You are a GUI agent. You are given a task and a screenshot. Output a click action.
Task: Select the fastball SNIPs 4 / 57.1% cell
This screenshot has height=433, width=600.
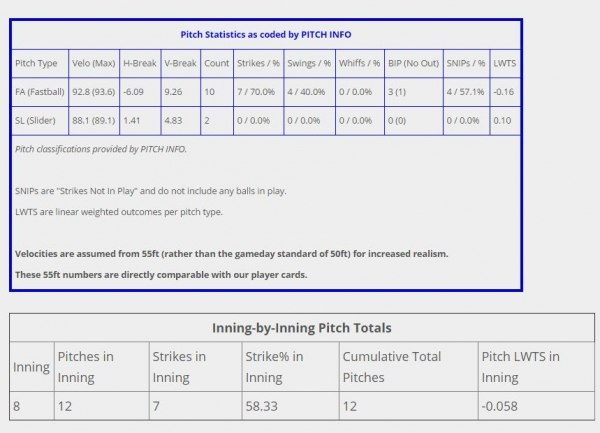click(x=466, y=92)
